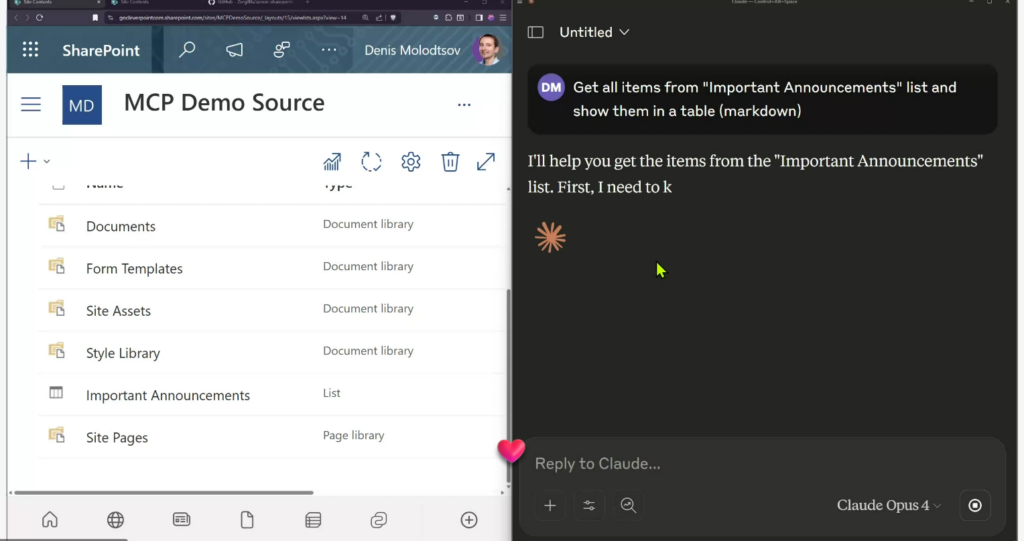Click the browser address bar URL
Screen dimensions: 1024x541
pyautogui.click(x=232, y=18)
